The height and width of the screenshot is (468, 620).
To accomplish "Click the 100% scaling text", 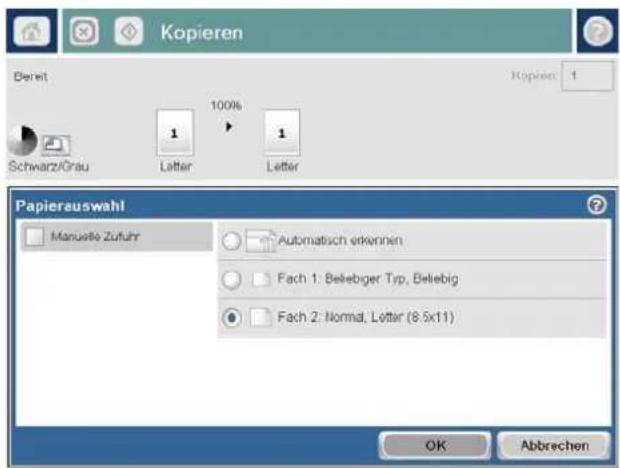I will click(x=226, y=106).
